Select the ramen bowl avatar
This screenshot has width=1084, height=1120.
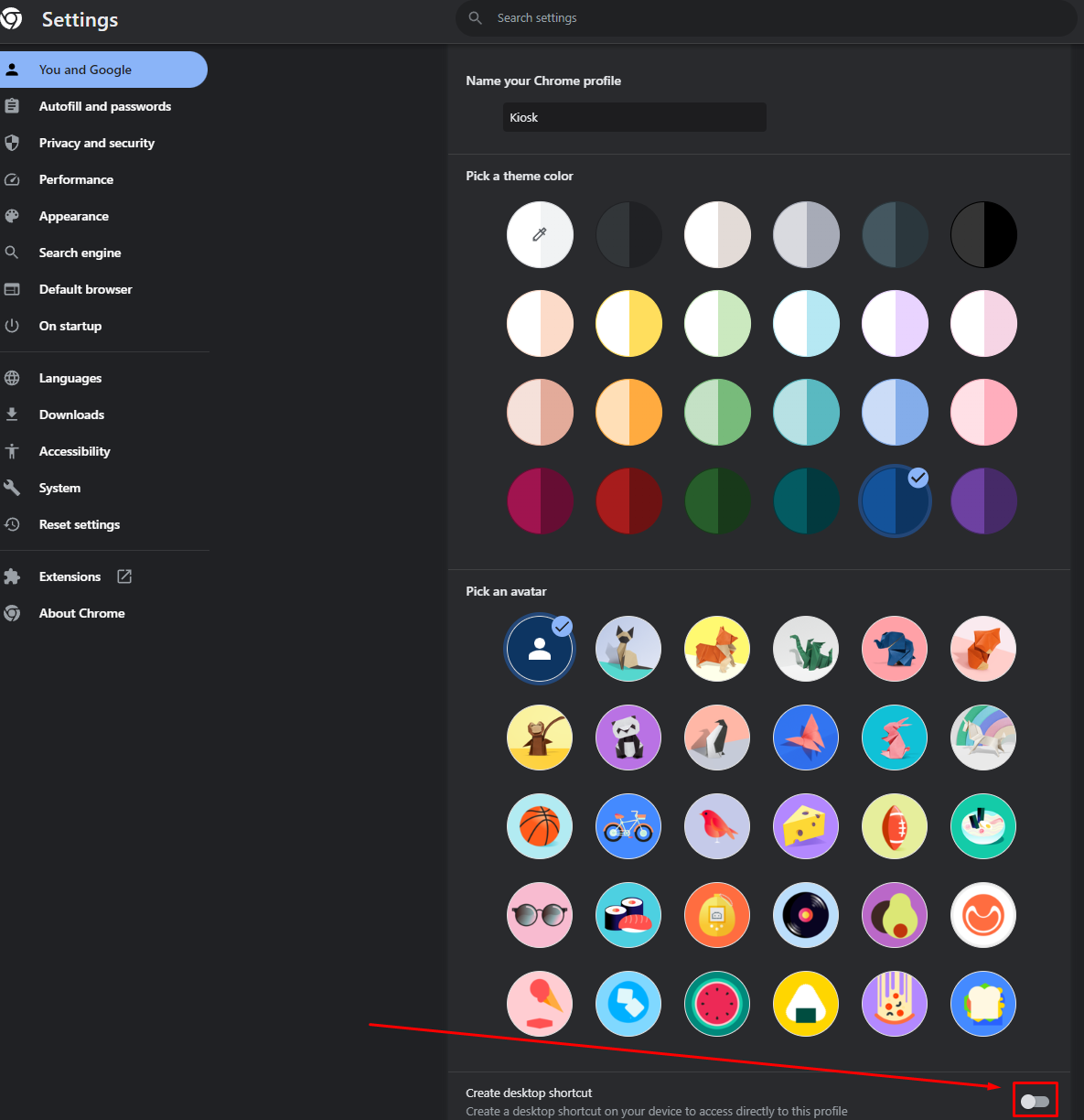(984, 827)
